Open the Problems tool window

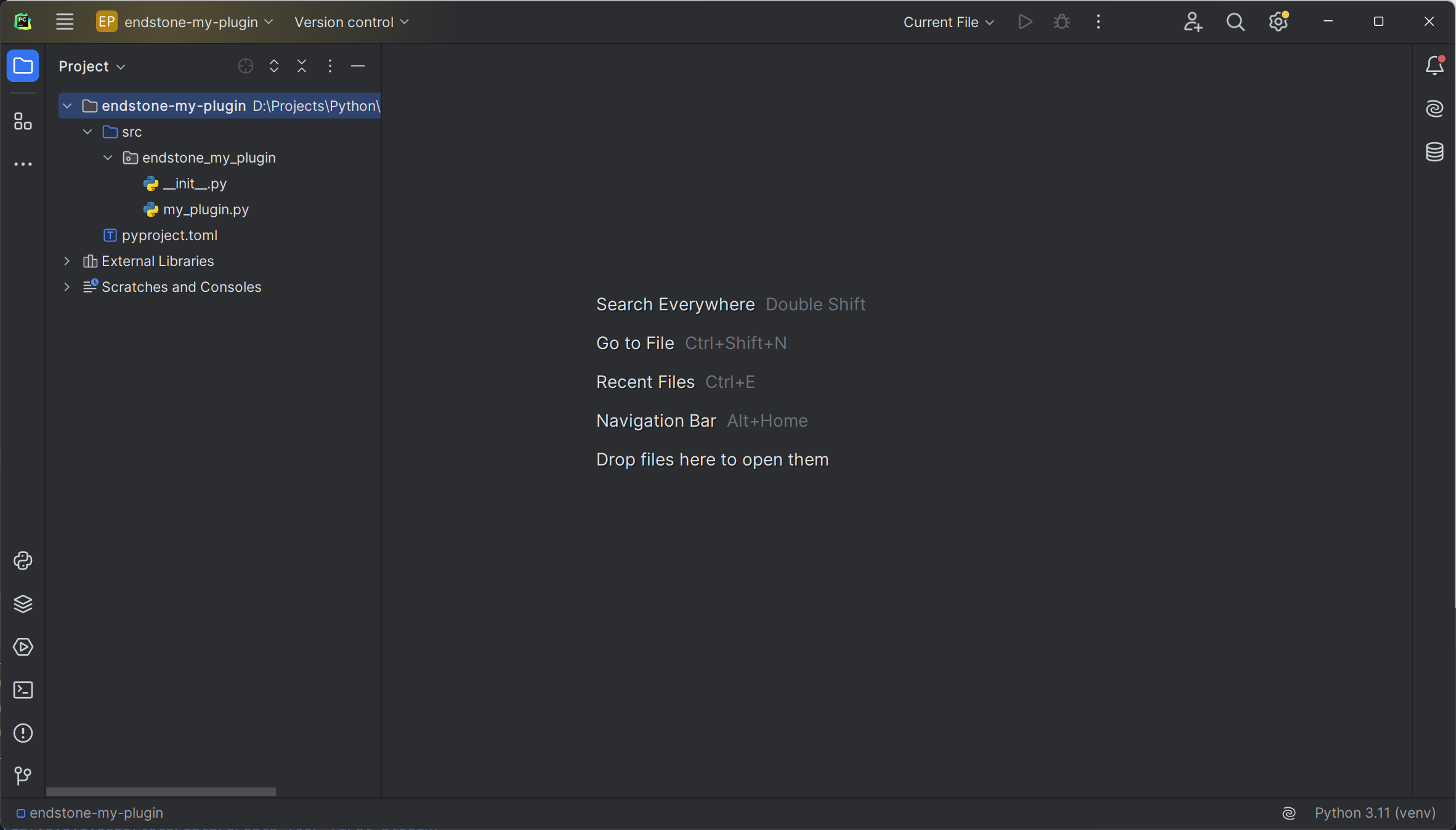[23, 732]
